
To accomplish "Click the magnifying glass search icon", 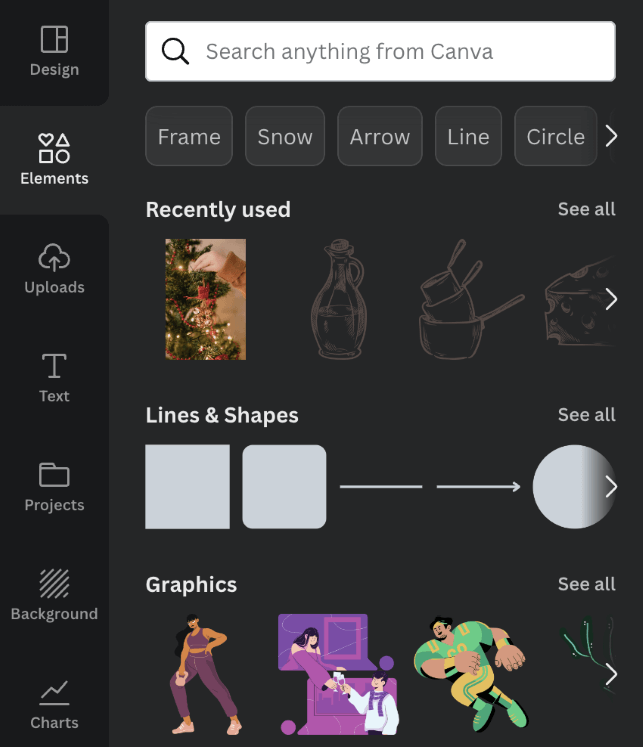I will click(175, 51).
